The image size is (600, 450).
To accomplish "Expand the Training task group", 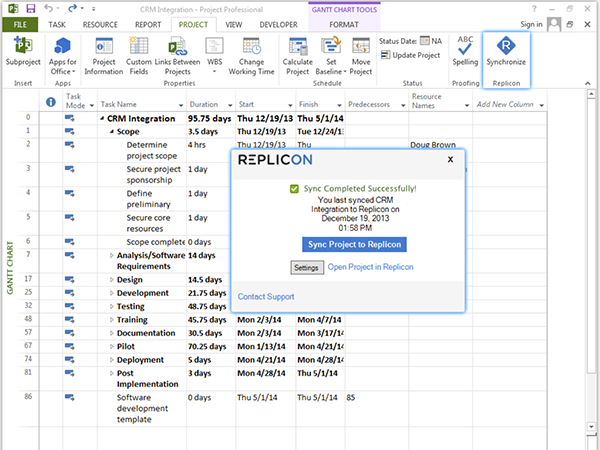I will [x=111, y=320].
